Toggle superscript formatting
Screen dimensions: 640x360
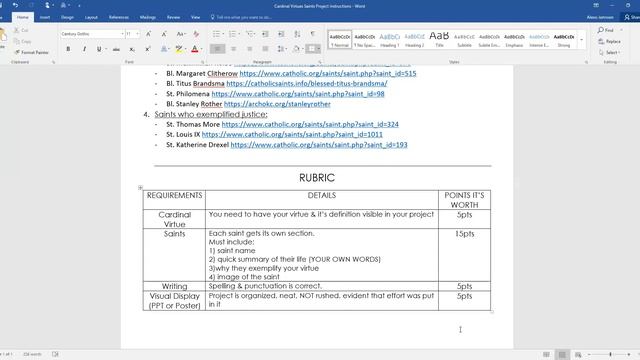148,49
